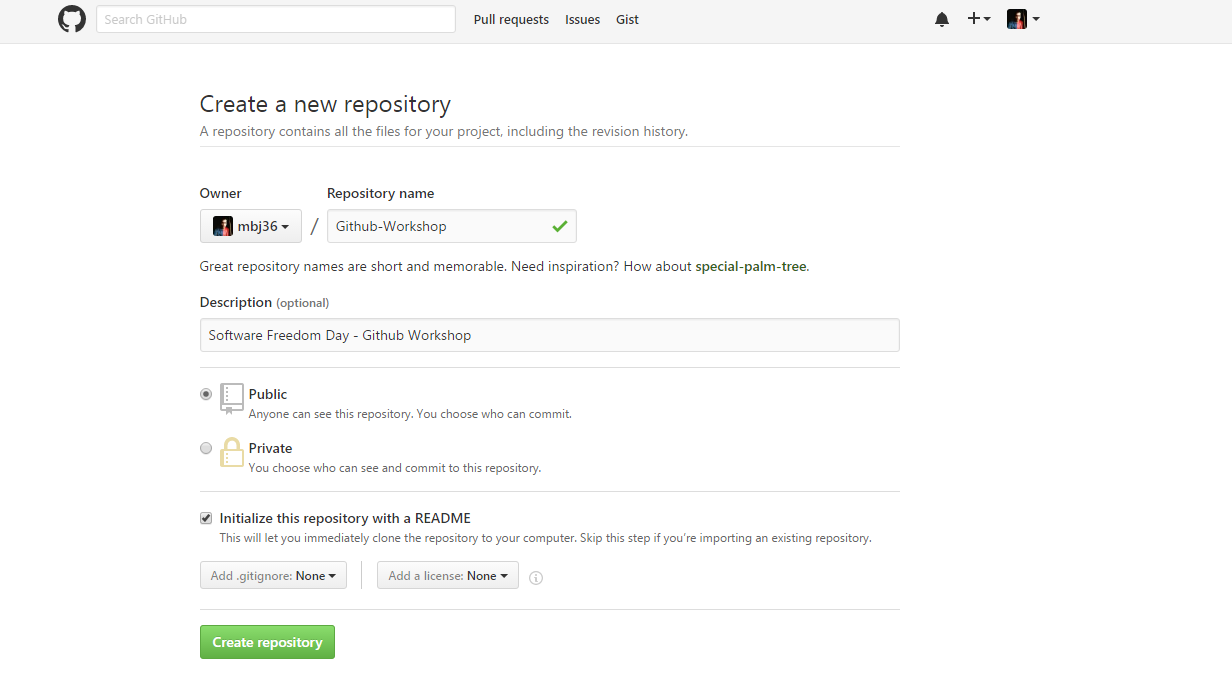1232x685 pixels.
Task: Open the user avatar menu in header
Action: click(1023, 19)
